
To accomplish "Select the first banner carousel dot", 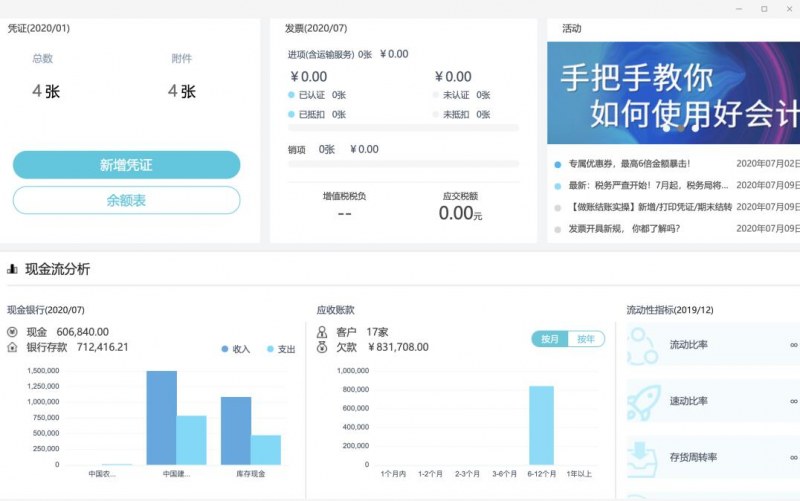I will coord(666,129).
